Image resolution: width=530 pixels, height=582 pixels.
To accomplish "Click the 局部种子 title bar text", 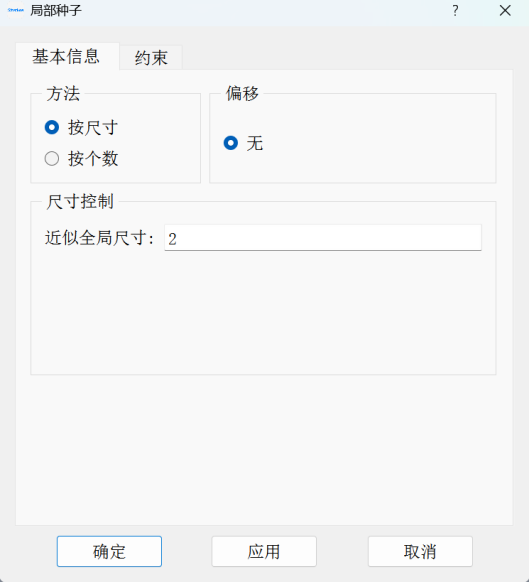I will point(56,10).
